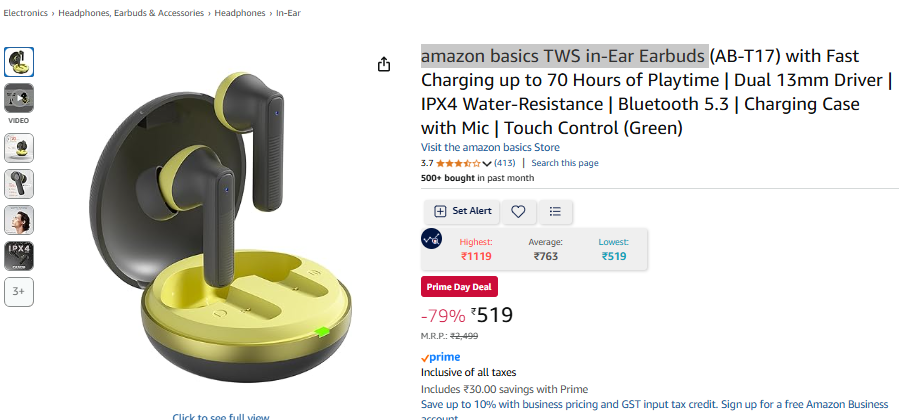Expand the rating breakdown dropdown arrow

coord(487,163)
